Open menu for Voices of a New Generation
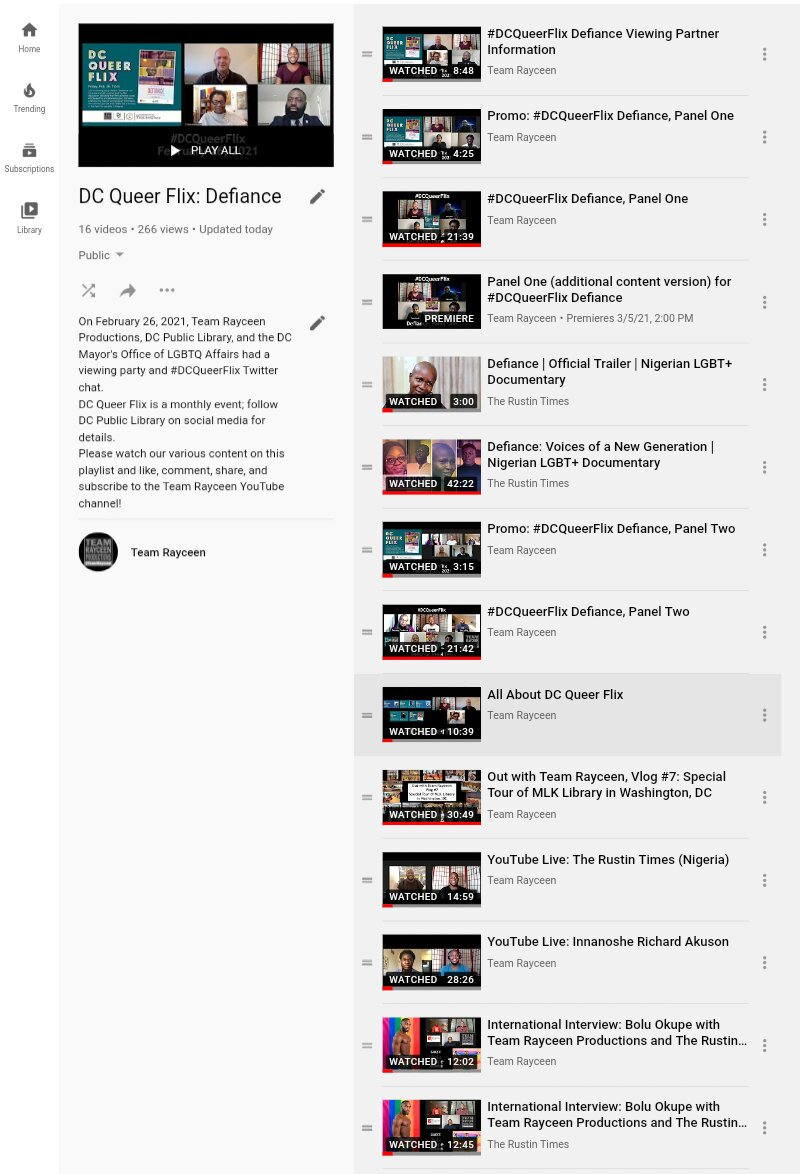This screenshot has height=1174, width=800. tap(764, 467)
